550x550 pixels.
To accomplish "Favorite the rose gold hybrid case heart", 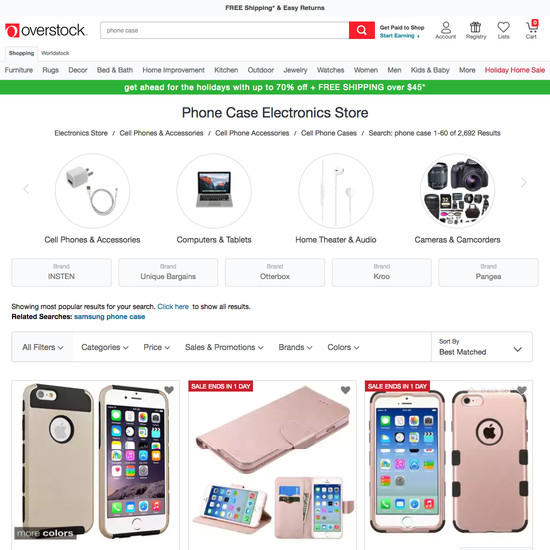I will (x=522, y=390).
